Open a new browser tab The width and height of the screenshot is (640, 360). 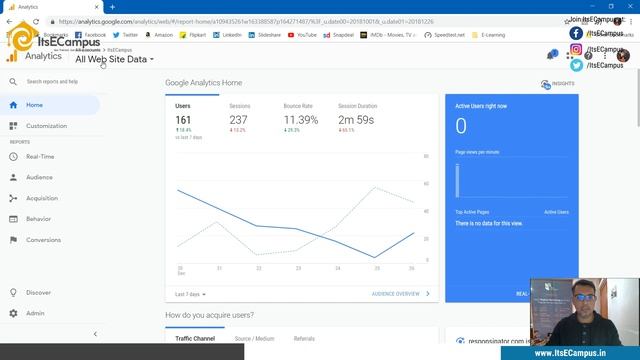pyautogui.click(x=112, y=7)
